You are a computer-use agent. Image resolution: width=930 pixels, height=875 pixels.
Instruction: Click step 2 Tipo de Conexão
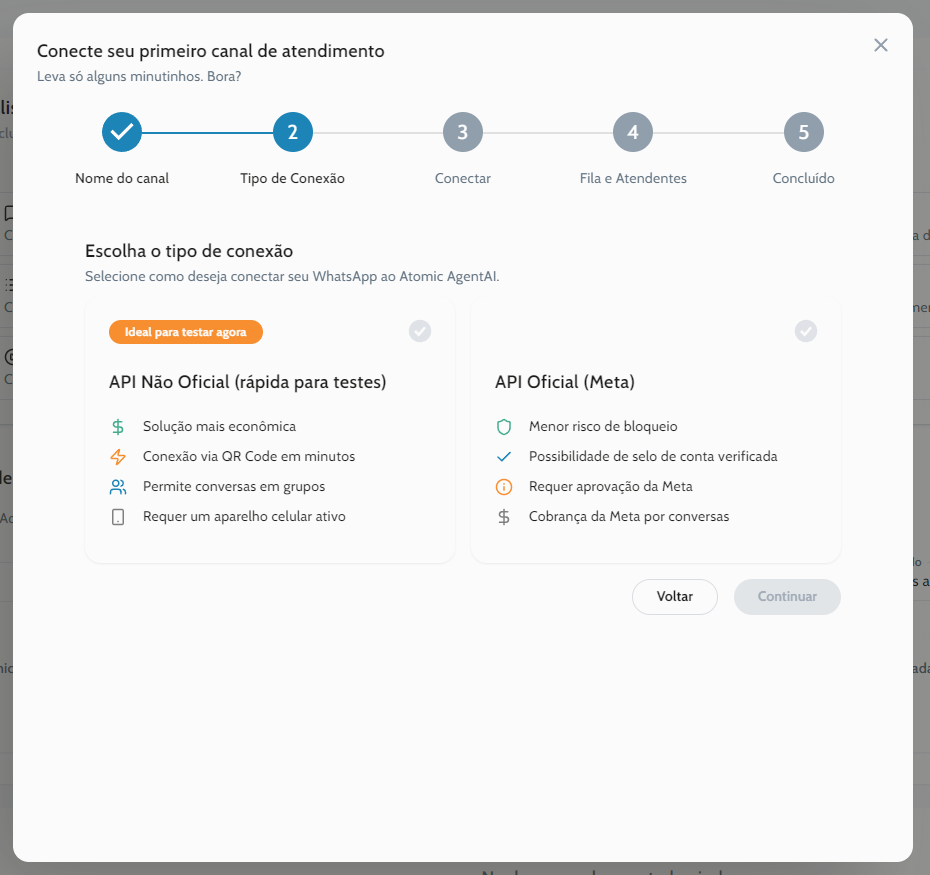(293, 132)
